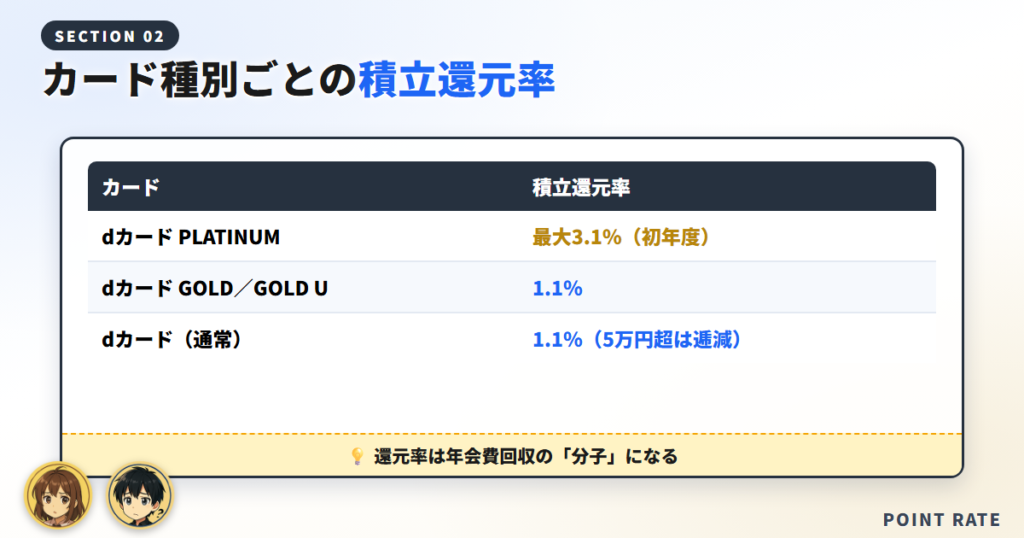The width and height of the screenshot is (1024, 538).
Task: Click the 還元率は年会費回収の「分子」になる note
Action: (526, 456)
